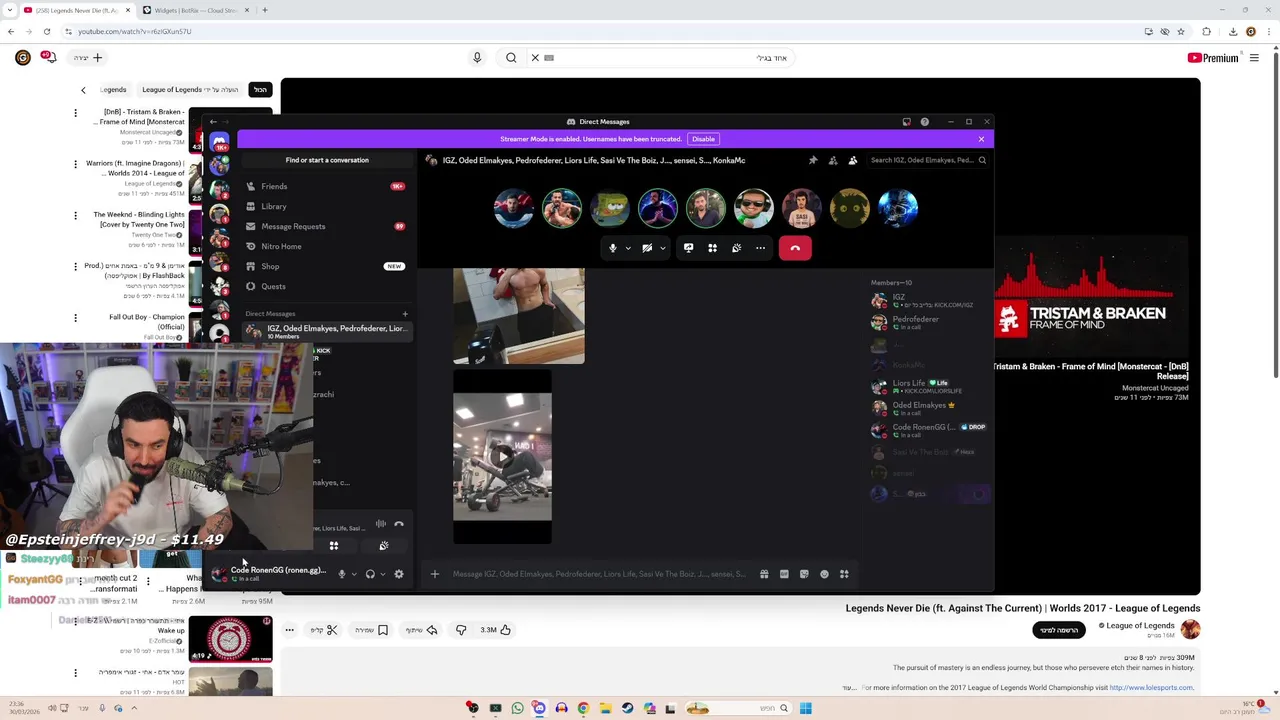1280x720 pixels.
Task: Save the YouTube video to playlist
Action: [x=371, y=630]
